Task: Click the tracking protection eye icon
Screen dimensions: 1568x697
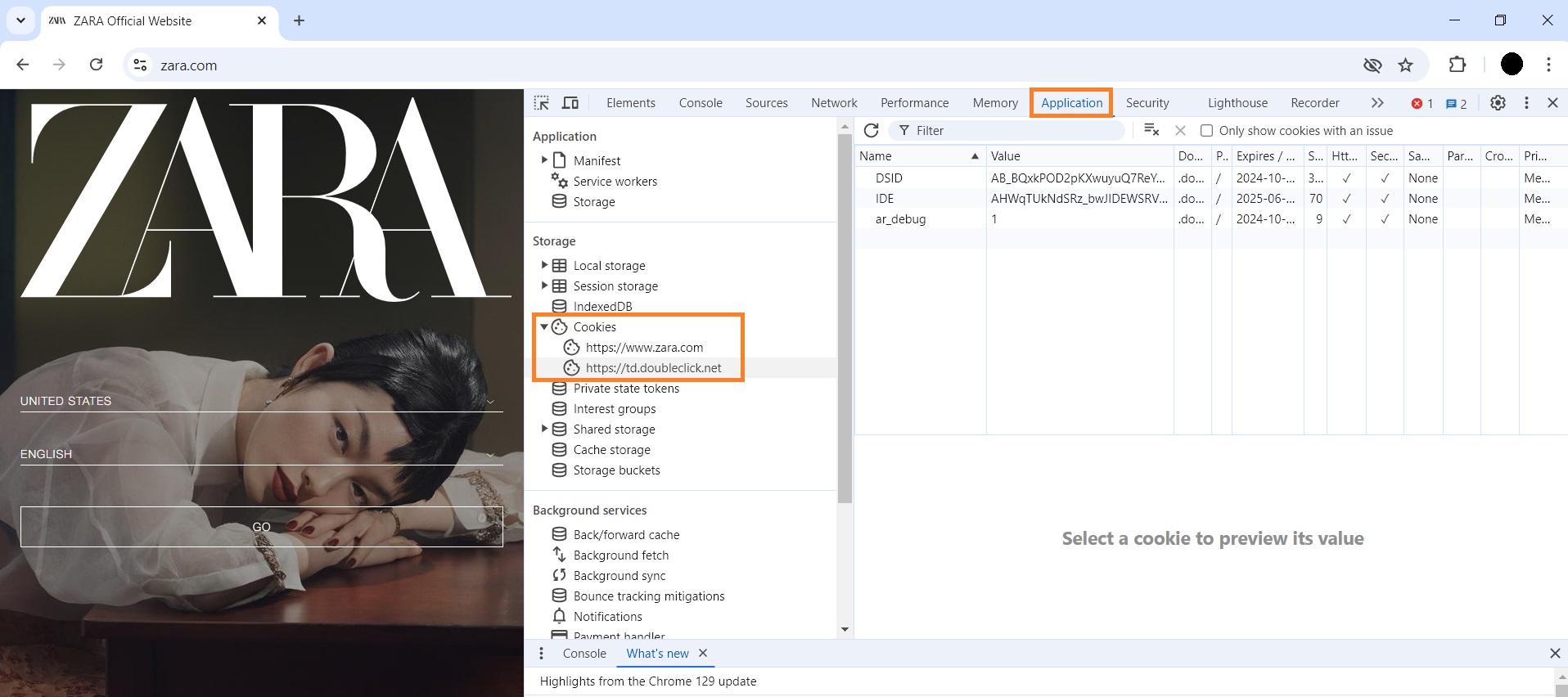Action: [1372, 65]
